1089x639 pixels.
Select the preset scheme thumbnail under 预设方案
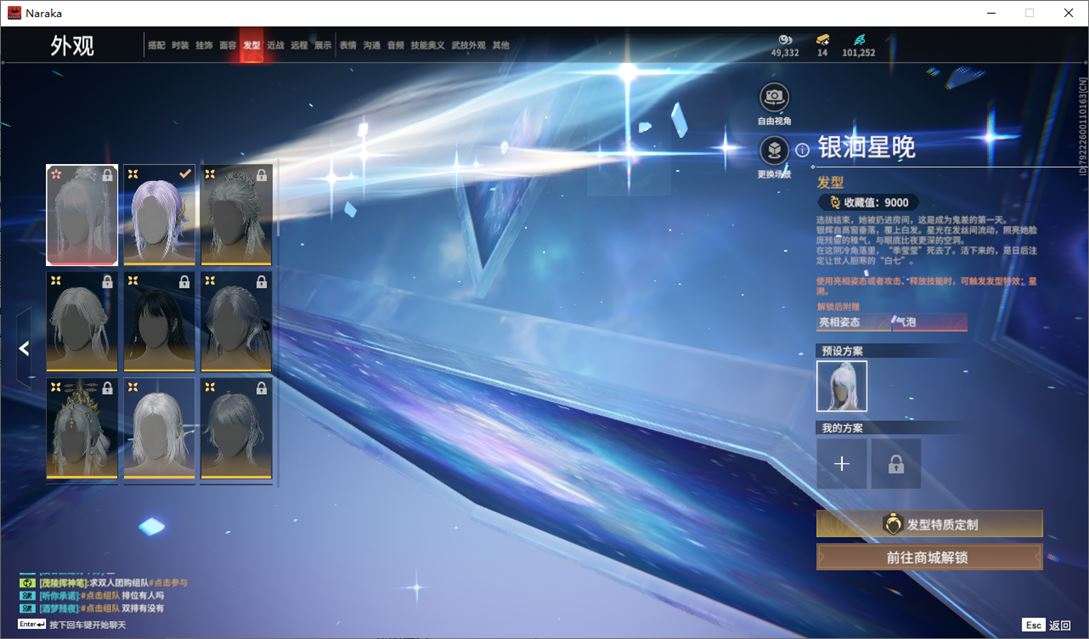point(842,386)
